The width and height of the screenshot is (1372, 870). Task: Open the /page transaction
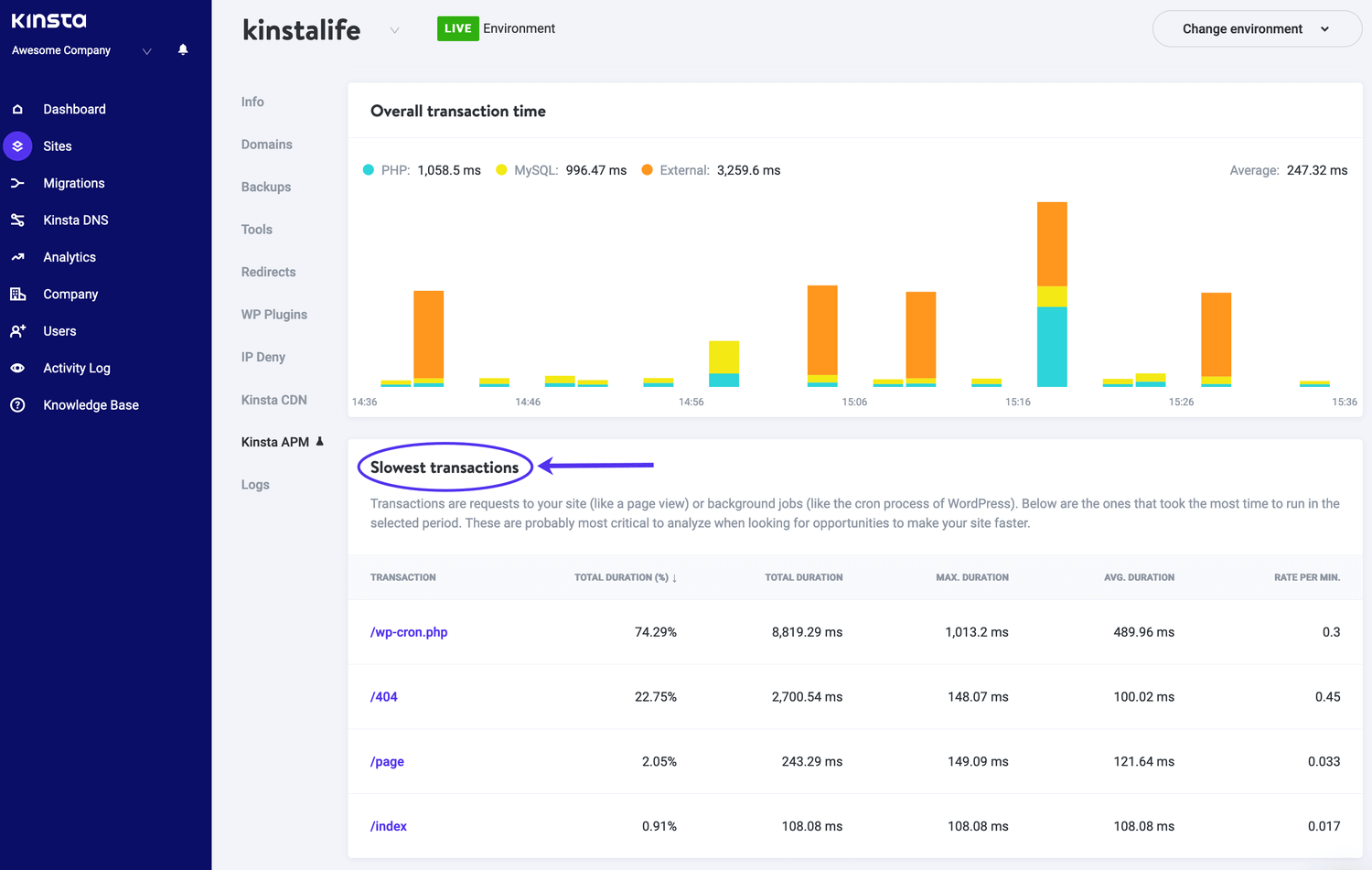387,762
